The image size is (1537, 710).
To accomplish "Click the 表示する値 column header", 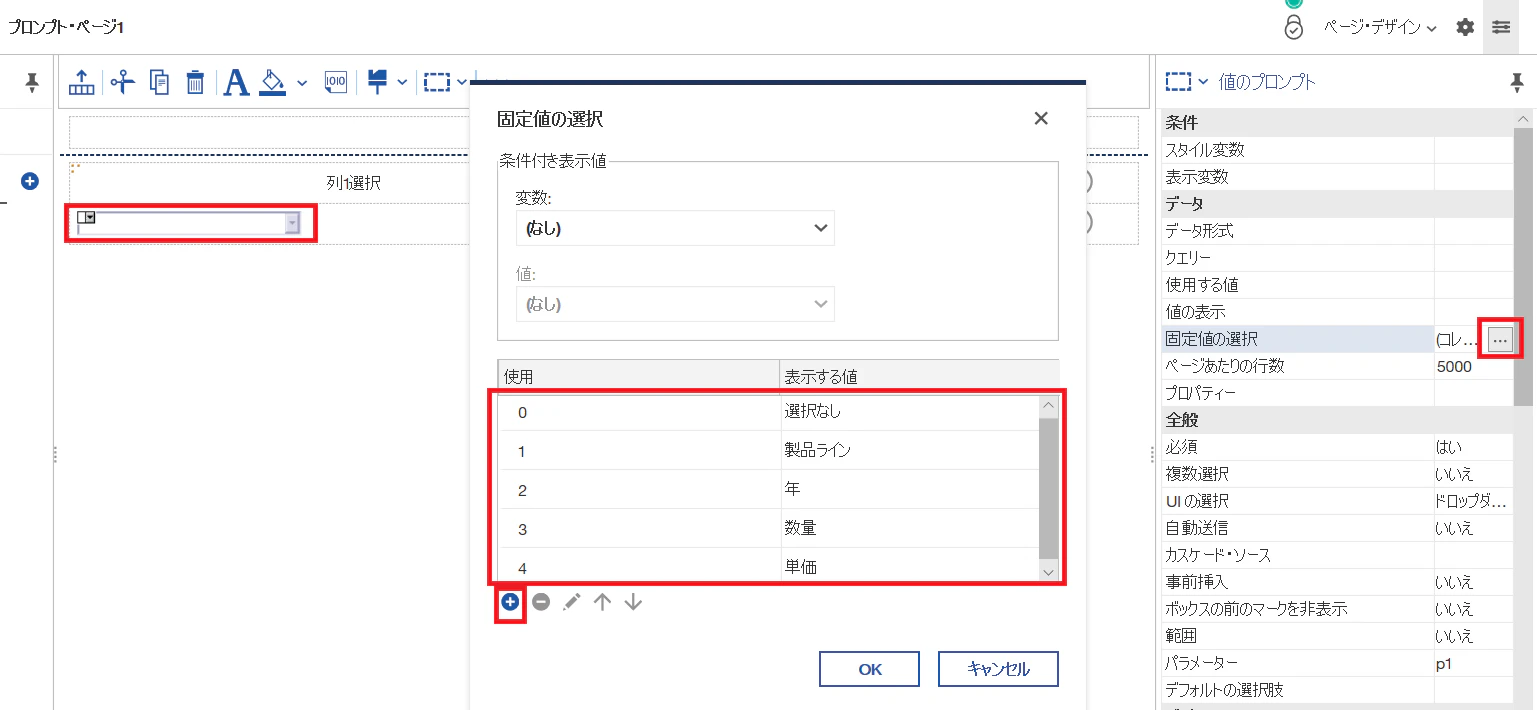I will coord(919,376).
